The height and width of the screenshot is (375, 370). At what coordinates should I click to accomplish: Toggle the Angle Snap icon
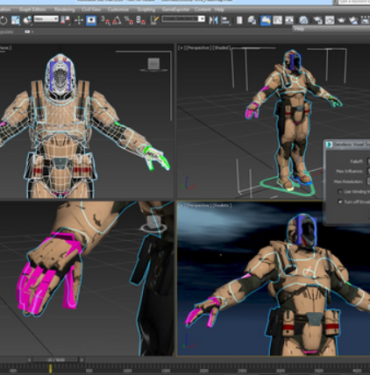(x=117, y=21)
